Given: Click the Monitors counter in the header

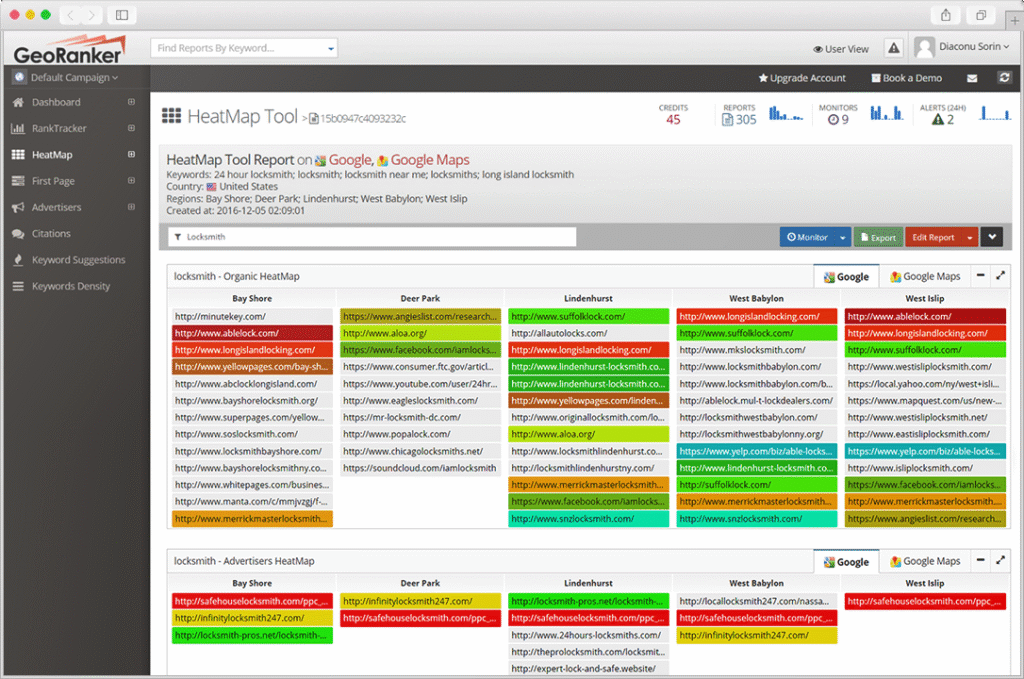Looking at the screenshot, I should (838, 113).
